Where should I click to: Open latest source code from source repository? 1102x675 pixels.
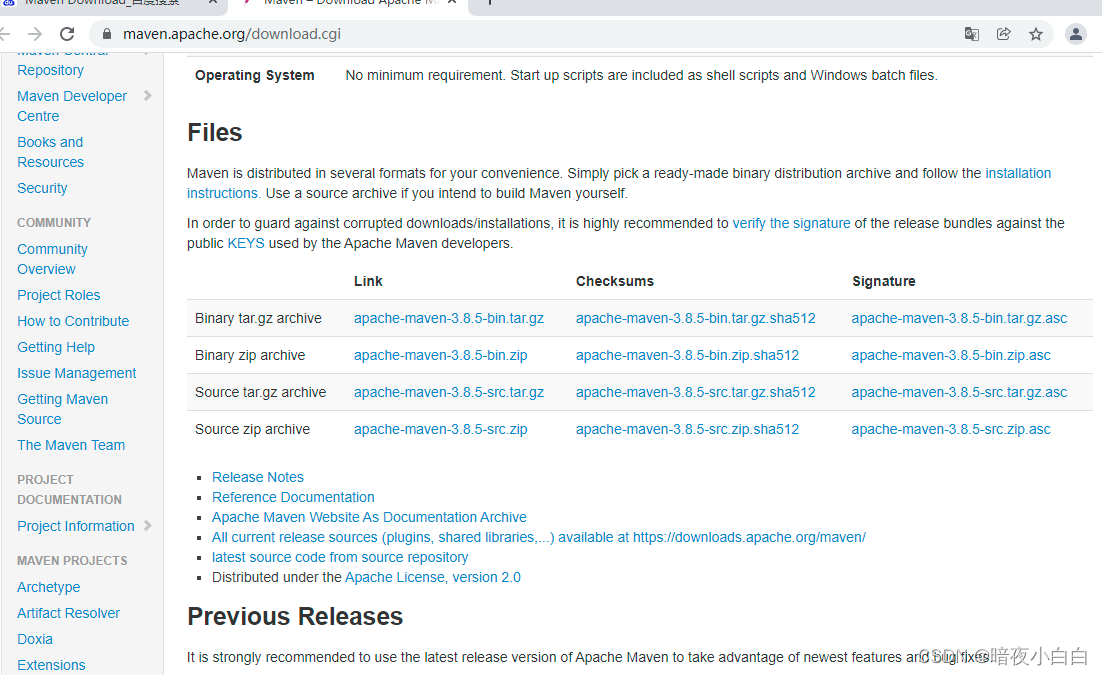click(339, 557)
